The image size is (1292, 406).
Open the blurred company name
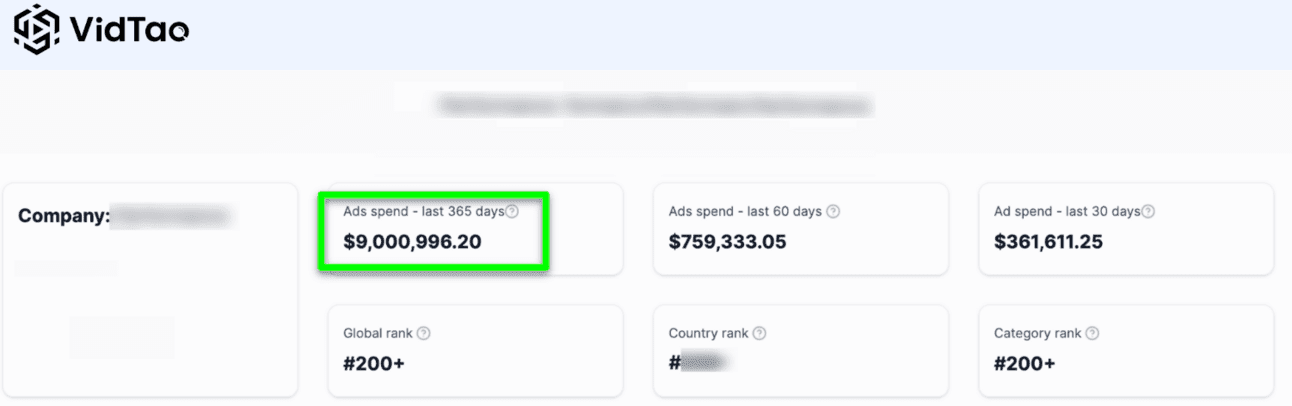pyautogui.click(x=170, y=216)
